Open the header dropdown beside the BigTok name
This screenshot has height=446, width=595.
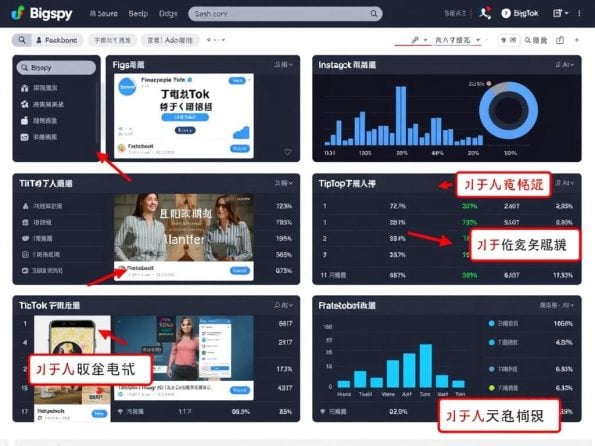tap(560, 13)
